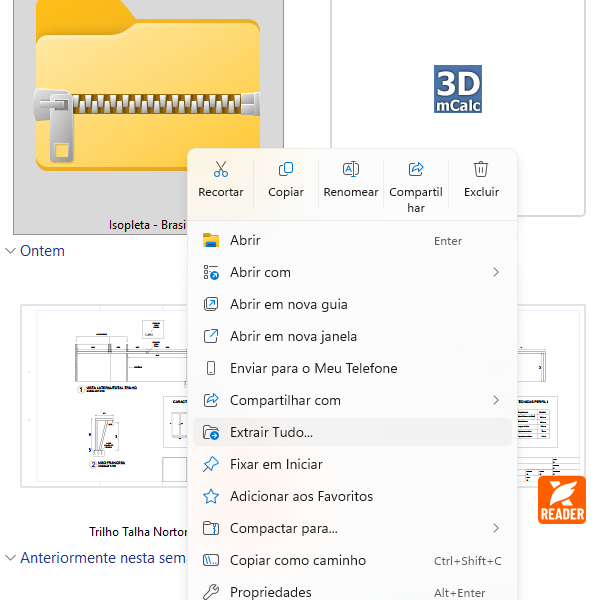This screenshot has height=600, width=615.
Task: Click Adicionar aos Favoritos star icon
Action: [x=211, y=496]
